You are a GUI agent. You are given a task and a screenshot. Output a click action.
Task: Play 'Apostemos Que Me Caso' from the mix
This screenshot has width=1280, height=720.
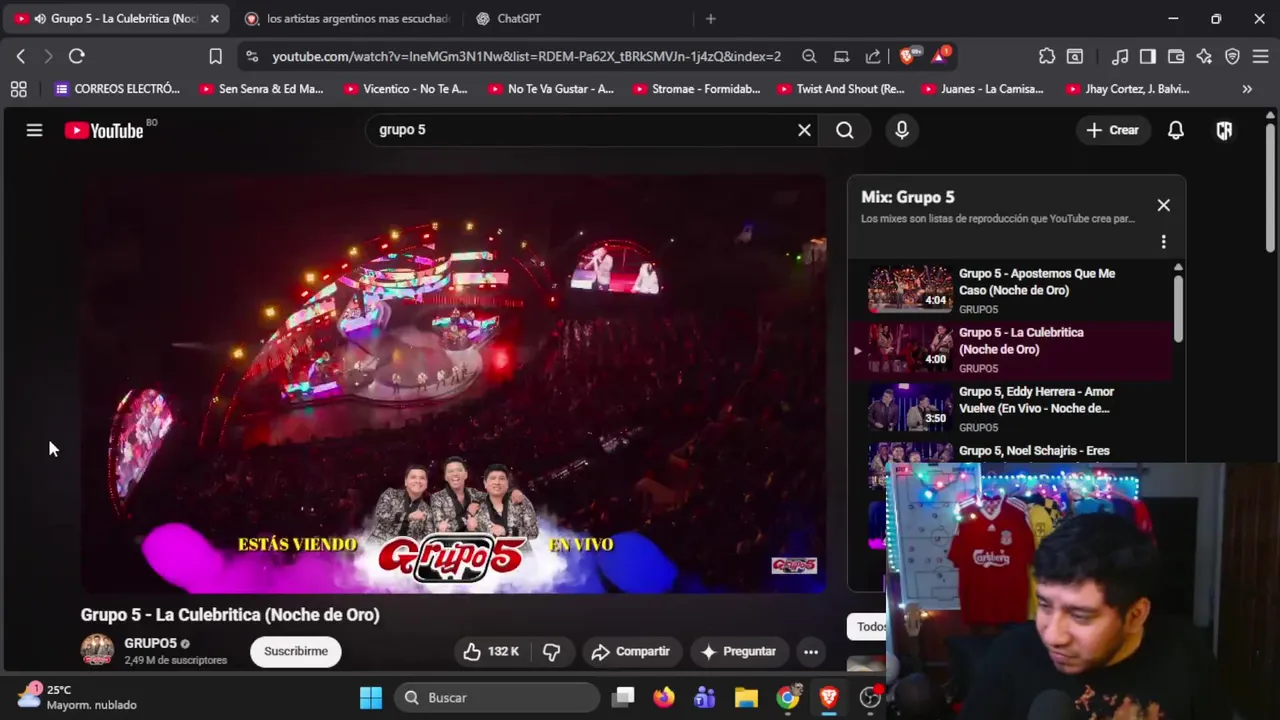(x=1010, y=291)
